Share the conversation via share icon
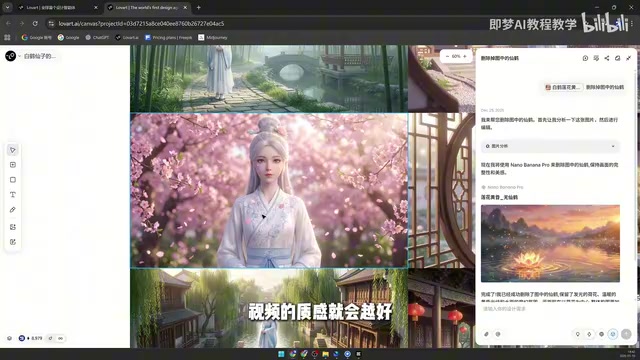Image resolution: width=640 pixels, height=360 pixels. coord(607,58)
